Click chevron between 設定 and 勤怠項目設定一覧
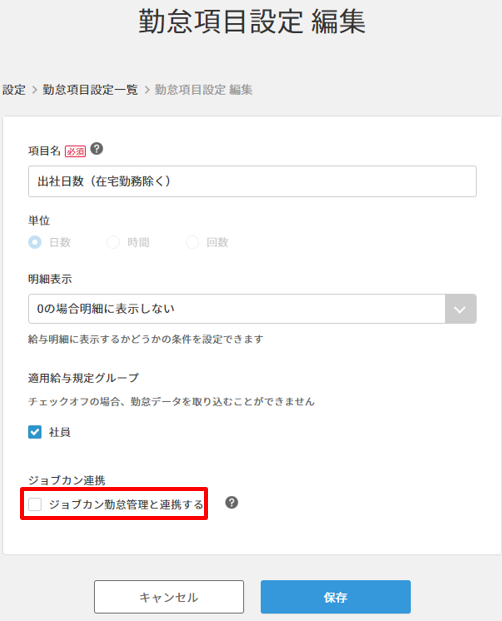The height and width of the screenshot is (621, 502). point(34,90)
